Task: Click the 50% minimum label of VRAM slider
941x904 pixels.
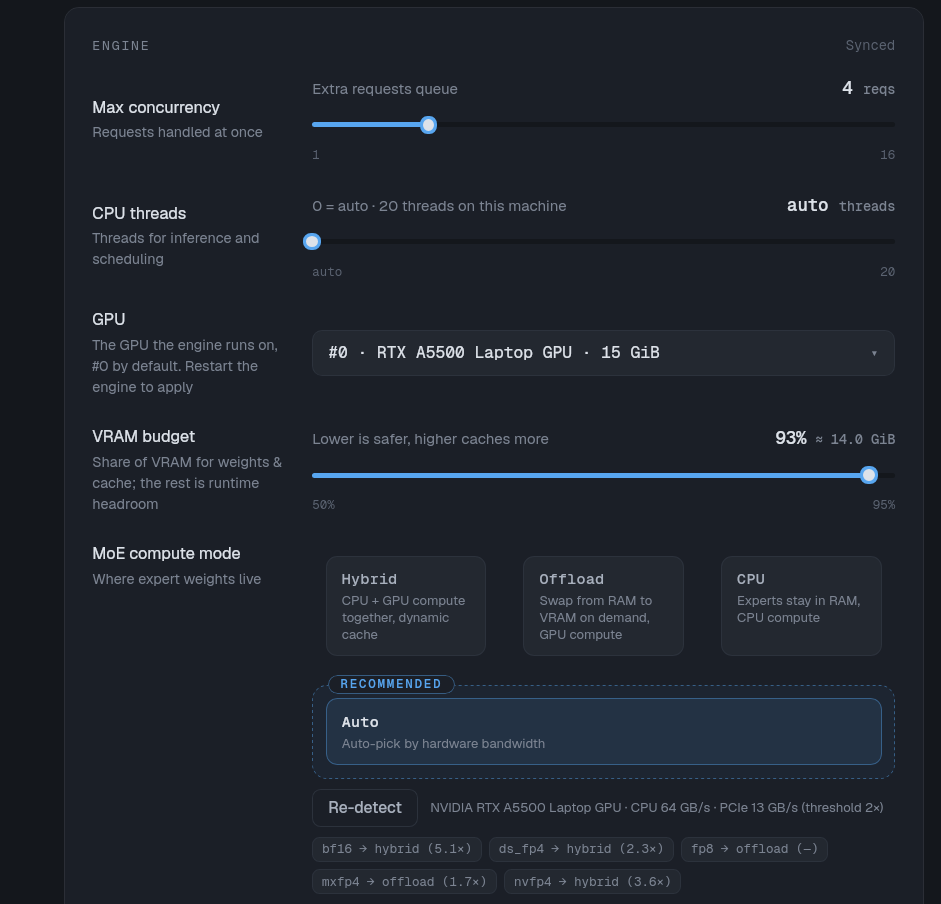Action: click(x=323, y=505)
